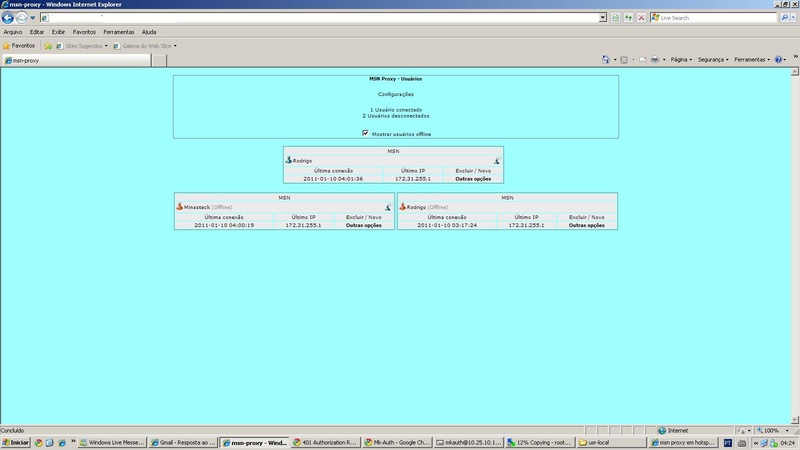Refresh the page with green arrows icon
This screenshot has width=800, height=450.
coord(629,18)
